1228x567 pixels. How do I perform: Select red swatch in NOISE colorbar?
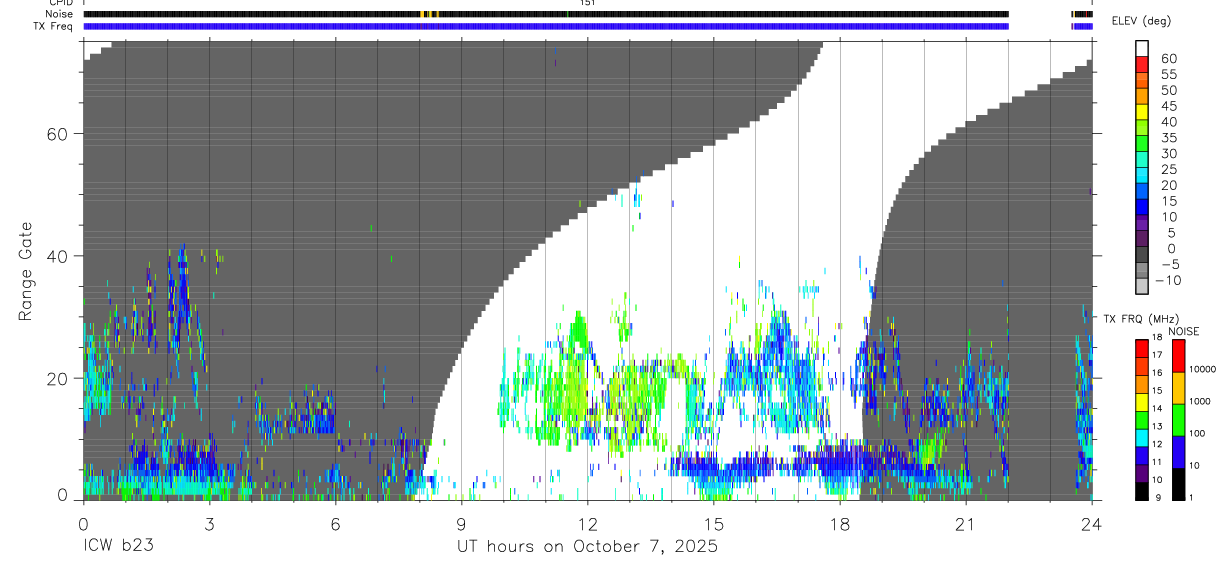point(1177,355)
